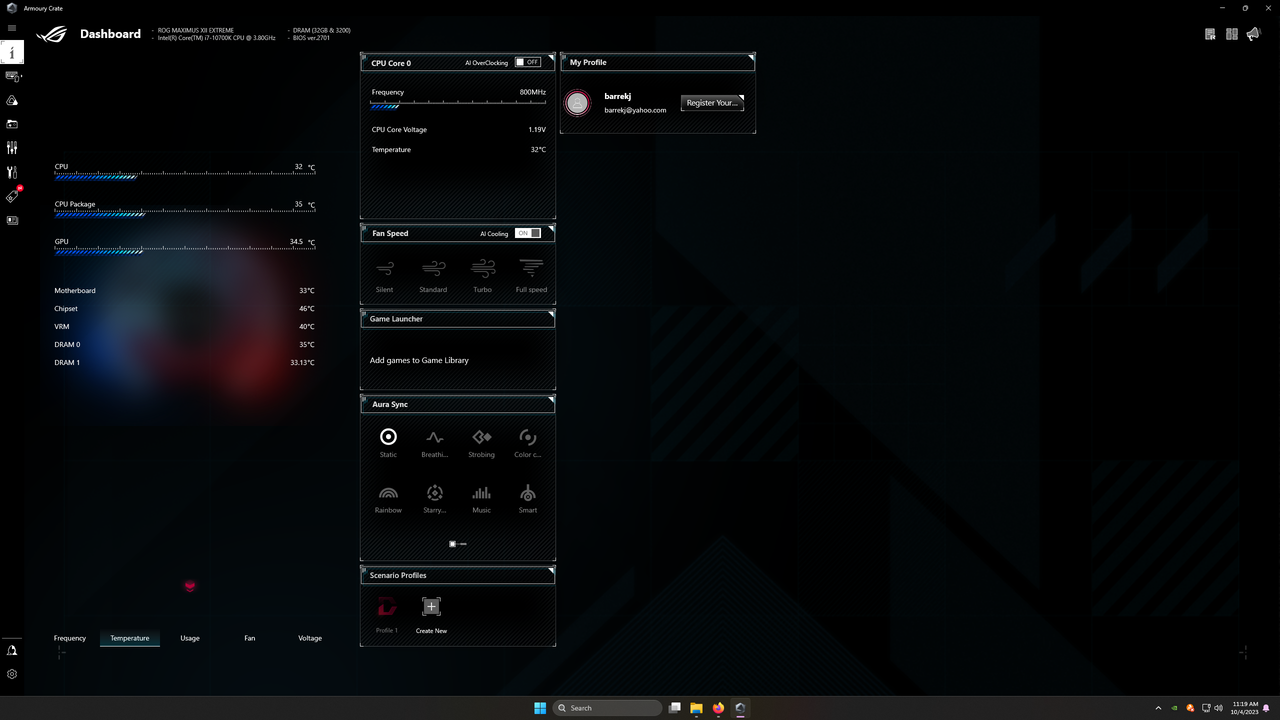Switch to the Usage tab
1280x720 pixels.
[x=190, y=638]
